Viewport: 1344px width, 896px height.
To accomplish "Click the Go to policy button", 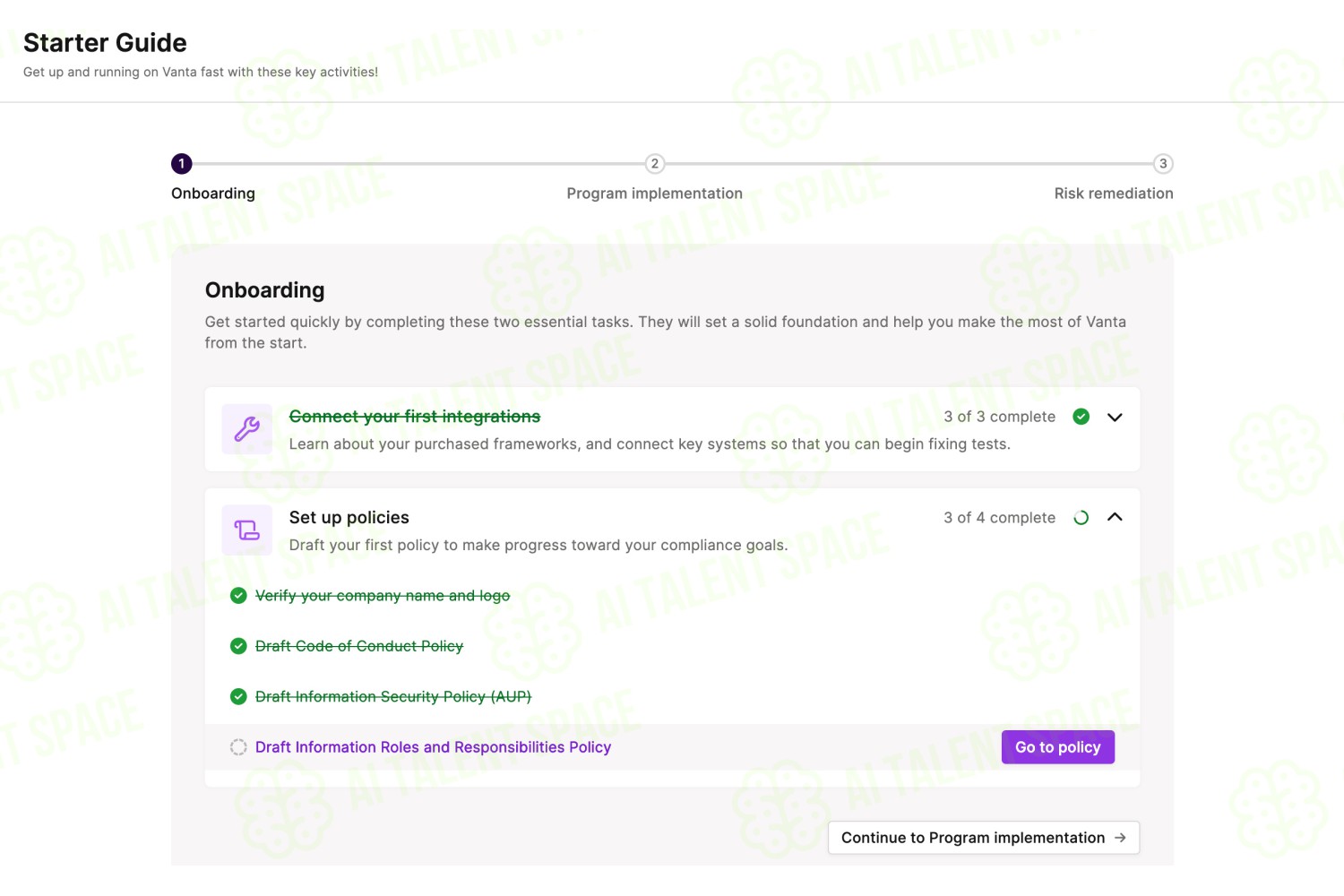I will pyautogui.click(x=1058, y=747).
